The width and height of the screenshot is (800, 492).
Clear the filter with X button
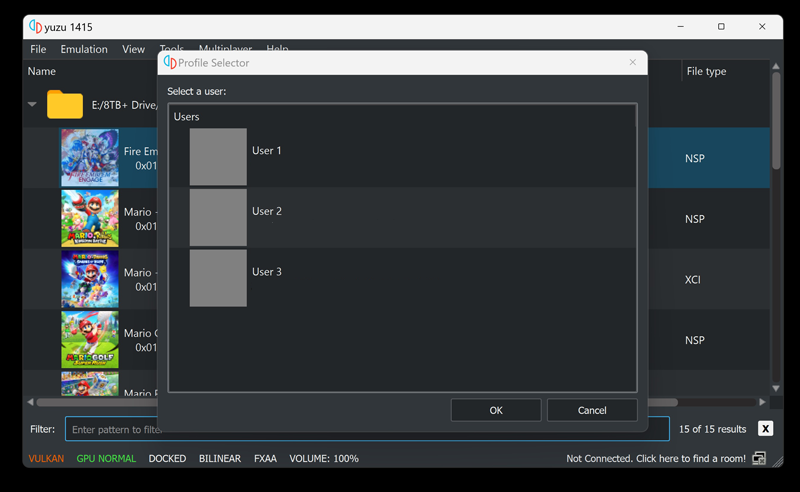765,429
